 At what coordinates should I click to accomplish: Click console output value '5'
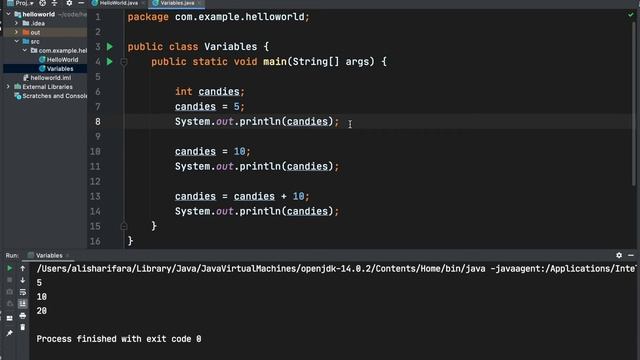click(x=39, y=282)
